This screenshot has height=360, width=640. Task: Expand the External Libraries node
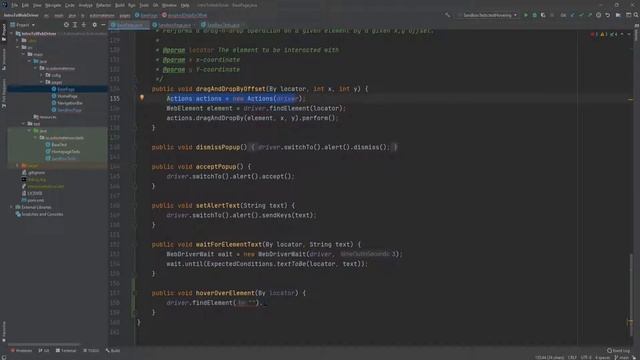point(11,207)
